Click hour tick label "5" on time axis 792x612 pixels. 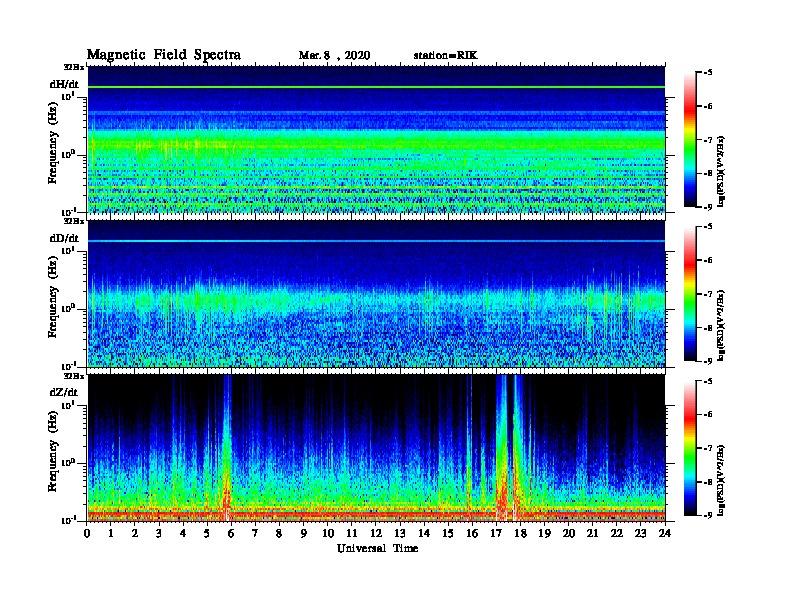tap(207, 533)
